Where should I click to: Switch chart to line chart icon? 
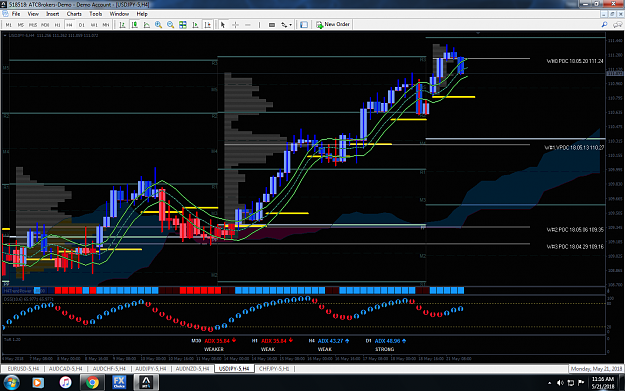click(x=147, y=25)
